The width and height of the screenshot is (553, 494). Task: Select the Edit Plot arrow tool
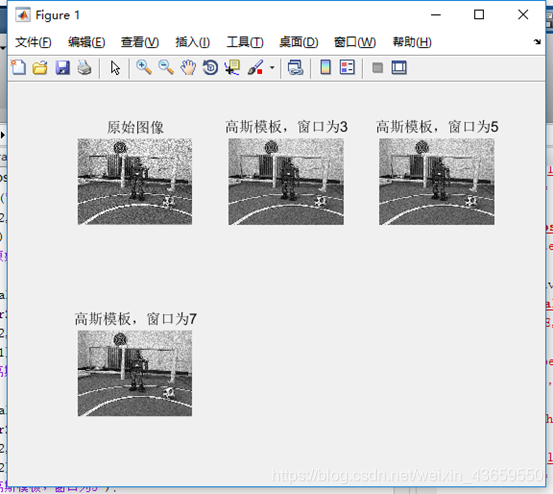pyautogui.click(x=115, y=68)
